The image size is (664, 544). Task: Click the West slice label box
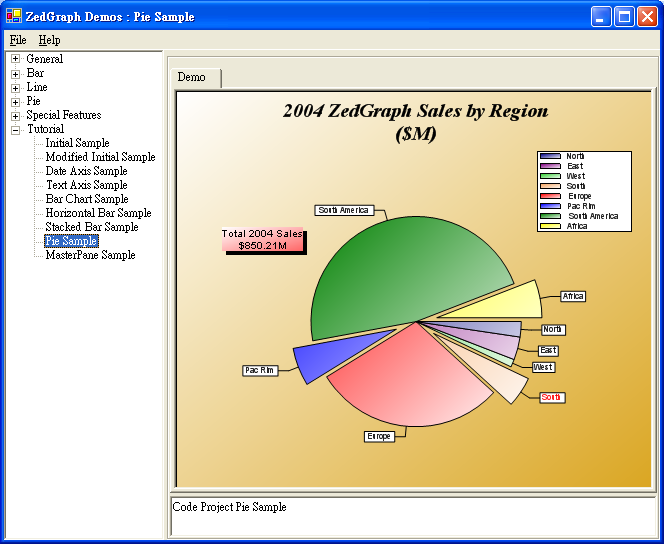(543, 367)
